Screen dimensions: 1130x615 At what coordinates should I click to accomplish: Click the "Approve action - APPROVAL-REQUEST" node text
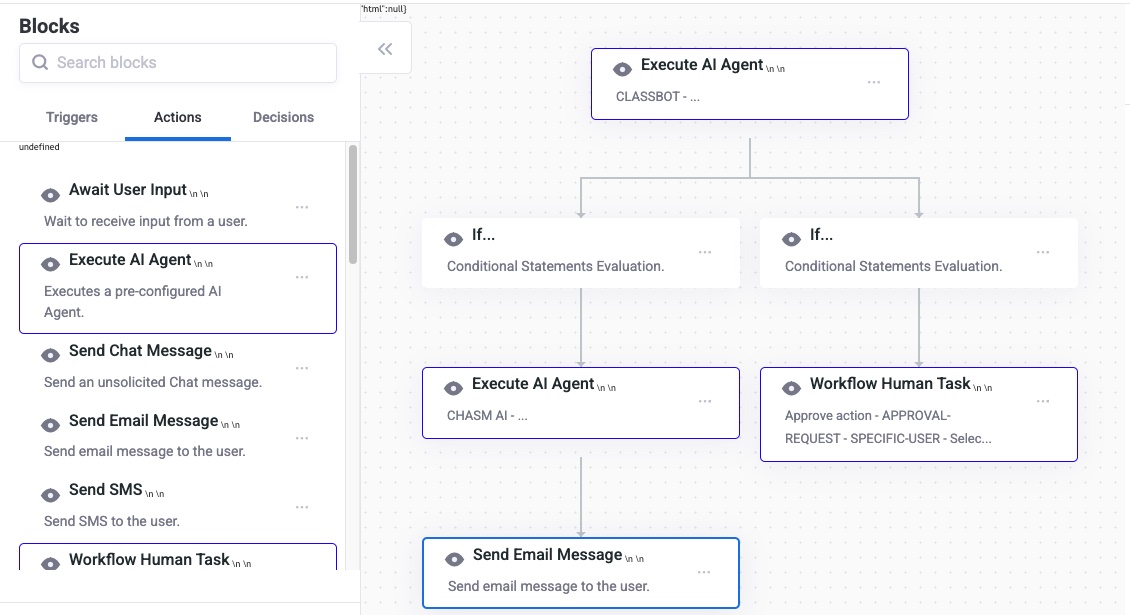pyautogui.click(x=888, y=427)
